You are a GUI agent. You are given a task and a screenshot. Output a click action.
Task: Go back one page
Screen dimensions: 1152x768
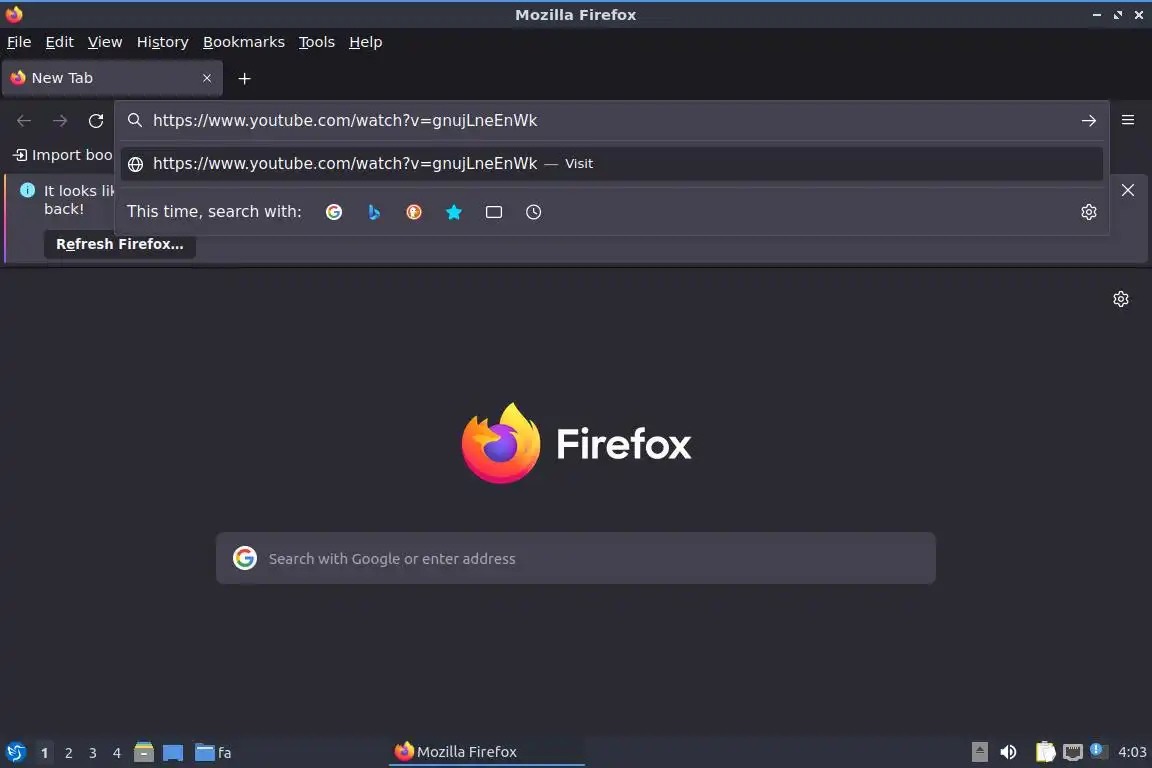pos(24,121)
